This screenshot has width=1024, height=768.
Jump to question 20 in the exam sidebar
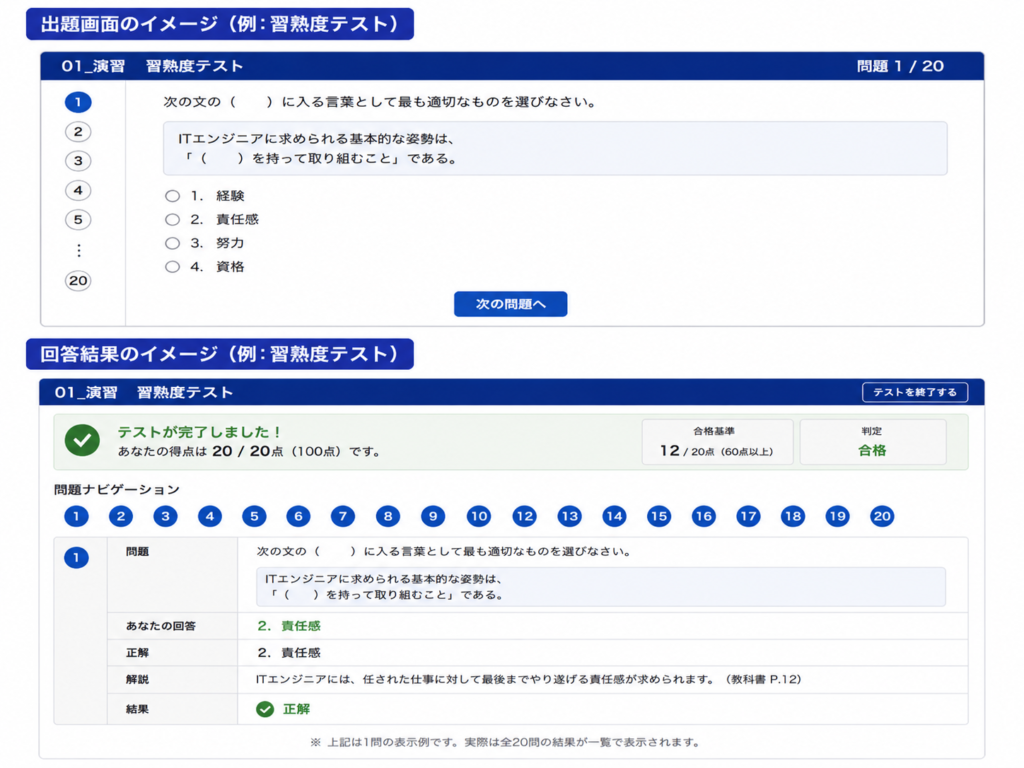78,281
